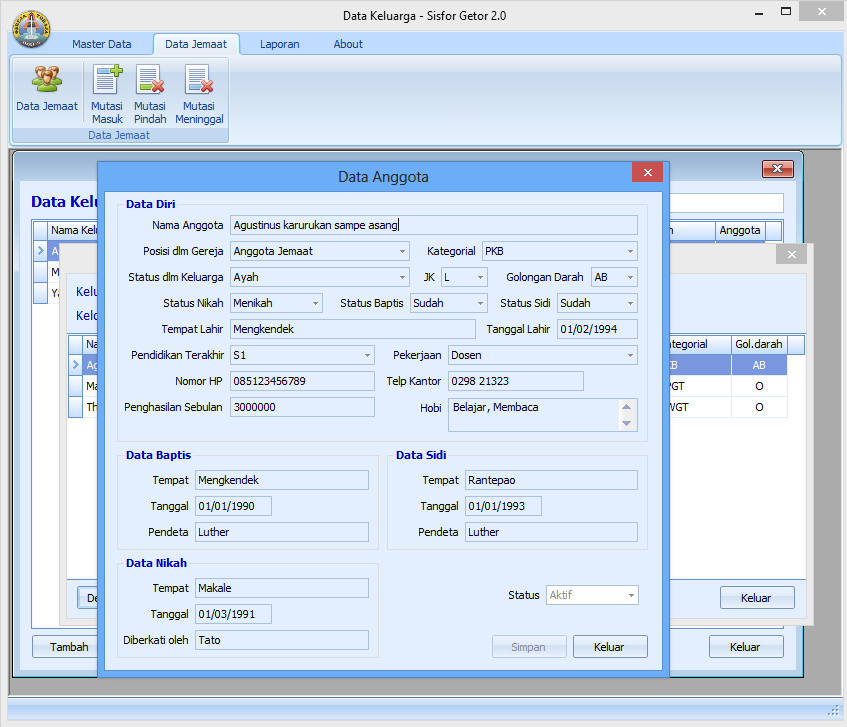Close the Data Anggota dialog with red X
The image size is (847, 727).
pos(648,173)
